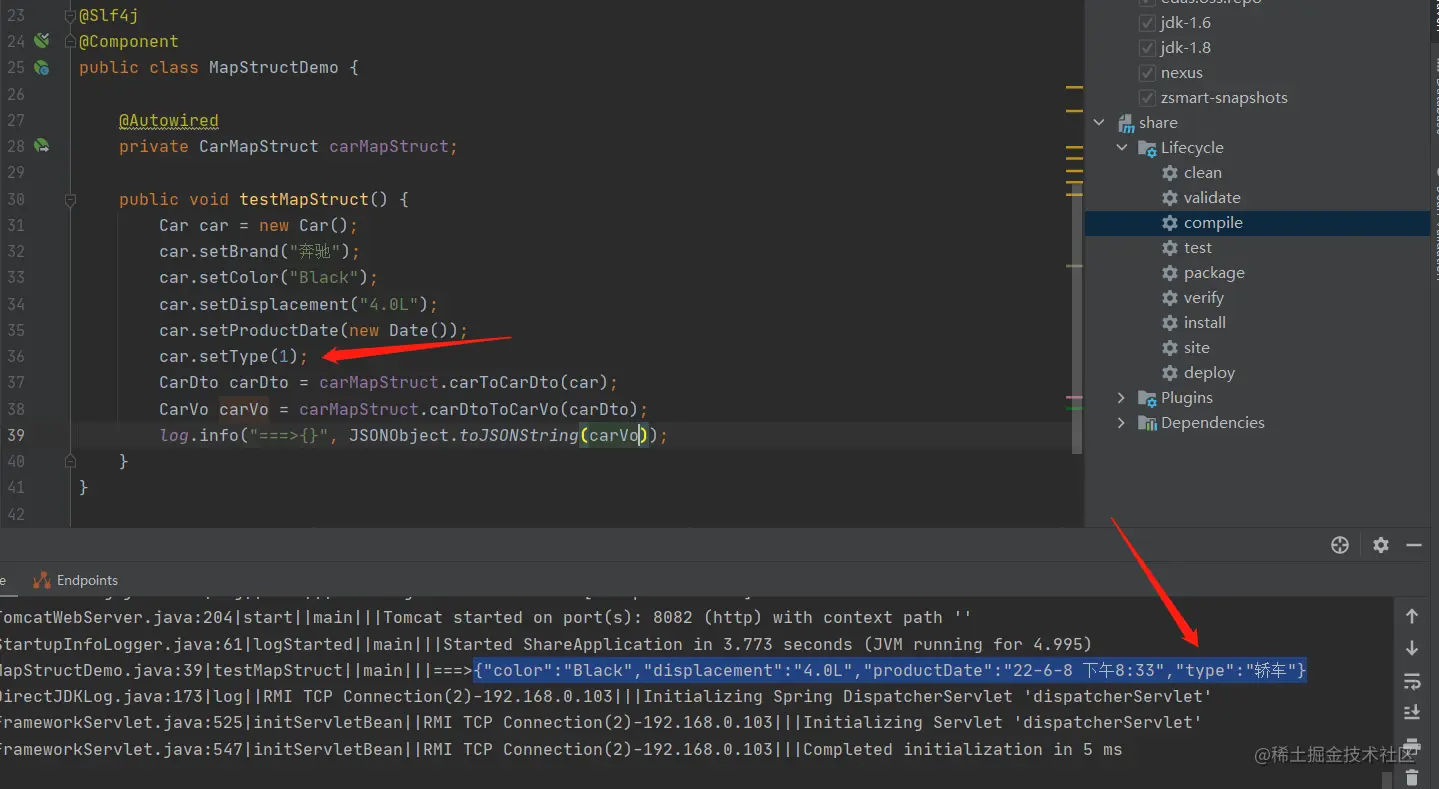1439x789 pixels.
Task: Click the Spring bean gutter icon beside @Component
Action: click(41, 41)
